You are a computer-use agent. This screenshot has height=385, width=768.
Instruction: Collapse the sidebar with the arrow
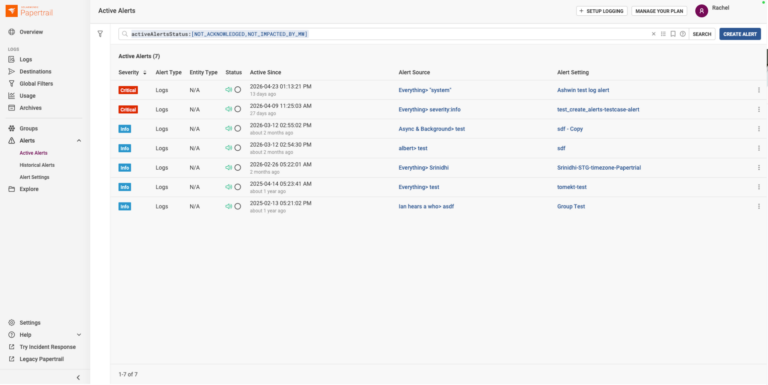[78, 378]
